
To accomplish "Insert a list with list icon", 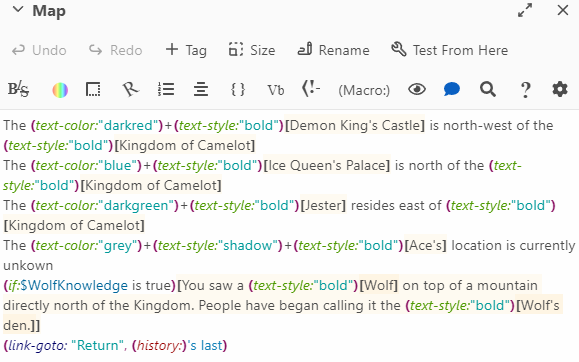I will tap(166, 89).
